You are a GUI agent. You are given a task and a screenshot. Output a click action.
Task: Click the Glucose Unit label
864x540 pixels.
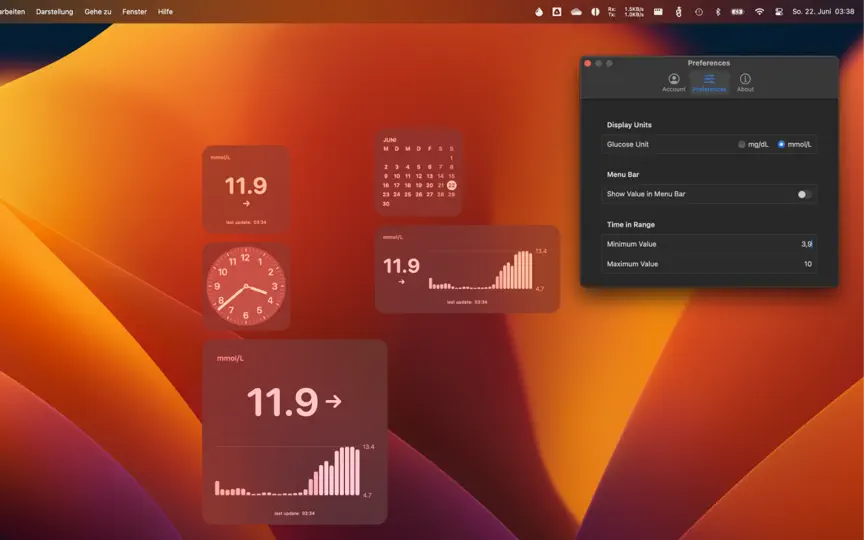pos(628,144)
